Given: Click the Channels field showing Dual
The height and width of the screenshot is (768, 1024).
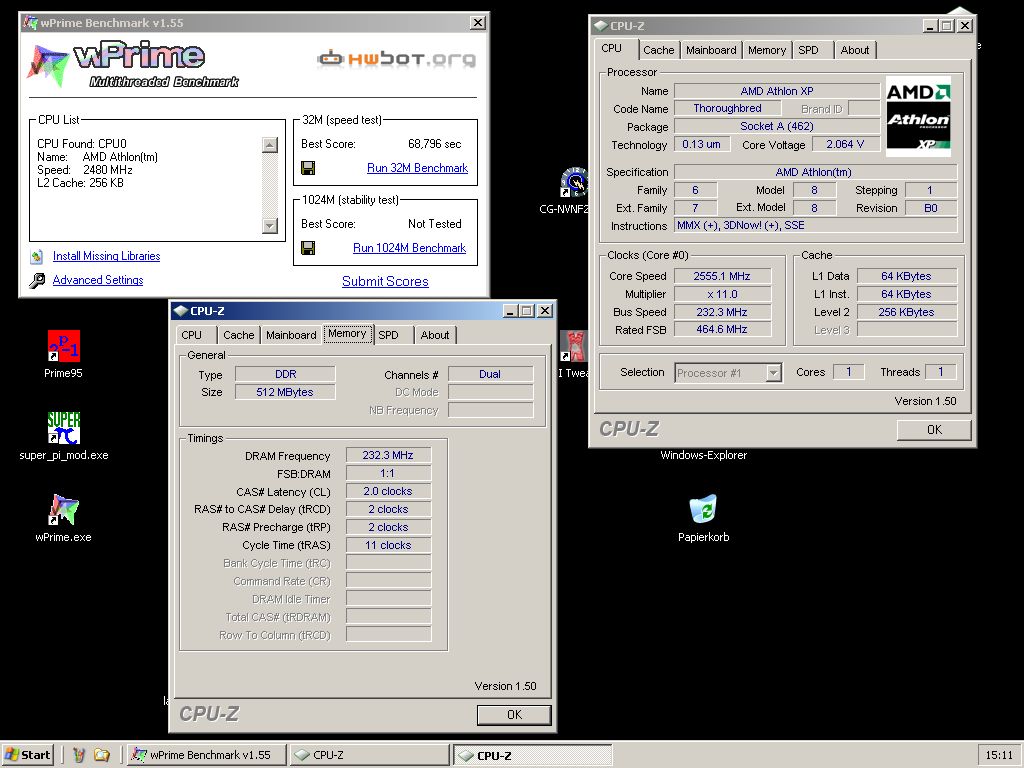Looking at the screenshot, I should coord(490,374).
